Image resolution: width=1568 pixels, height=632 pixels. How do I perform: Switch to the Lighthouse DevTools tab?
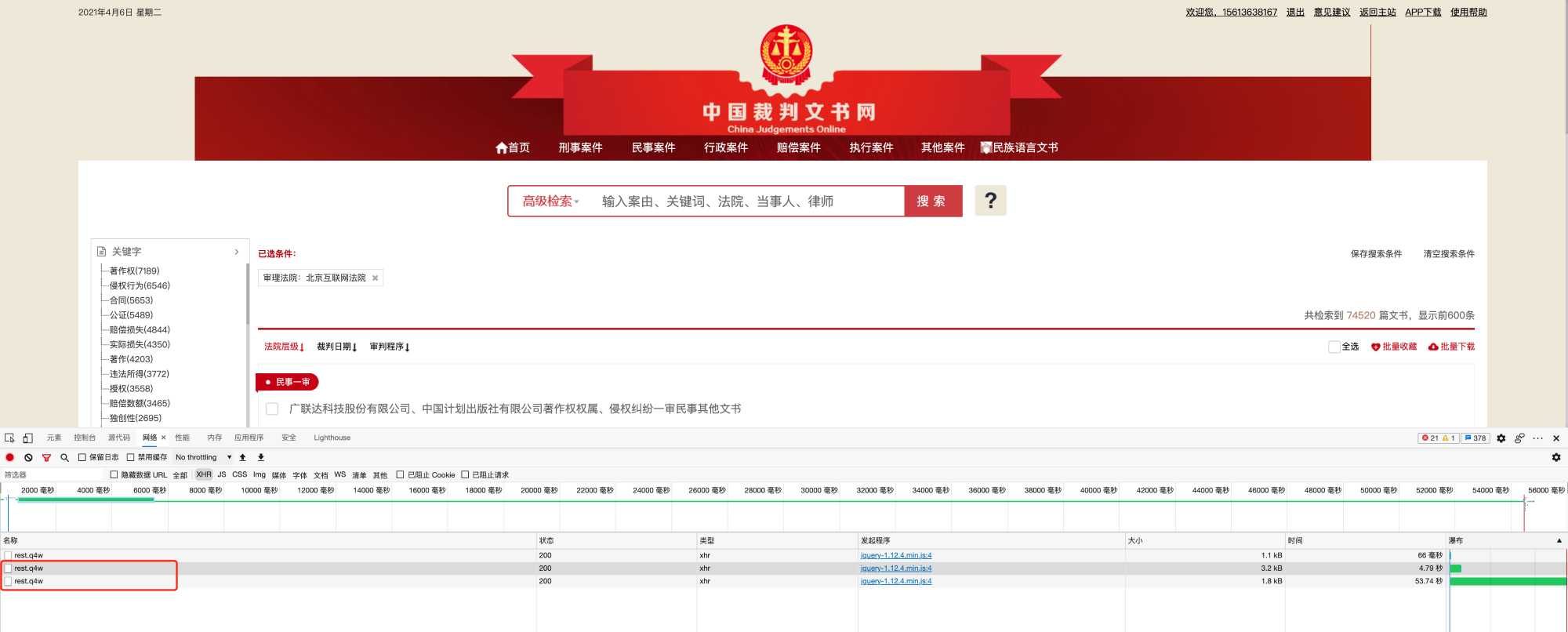point(332,438)
